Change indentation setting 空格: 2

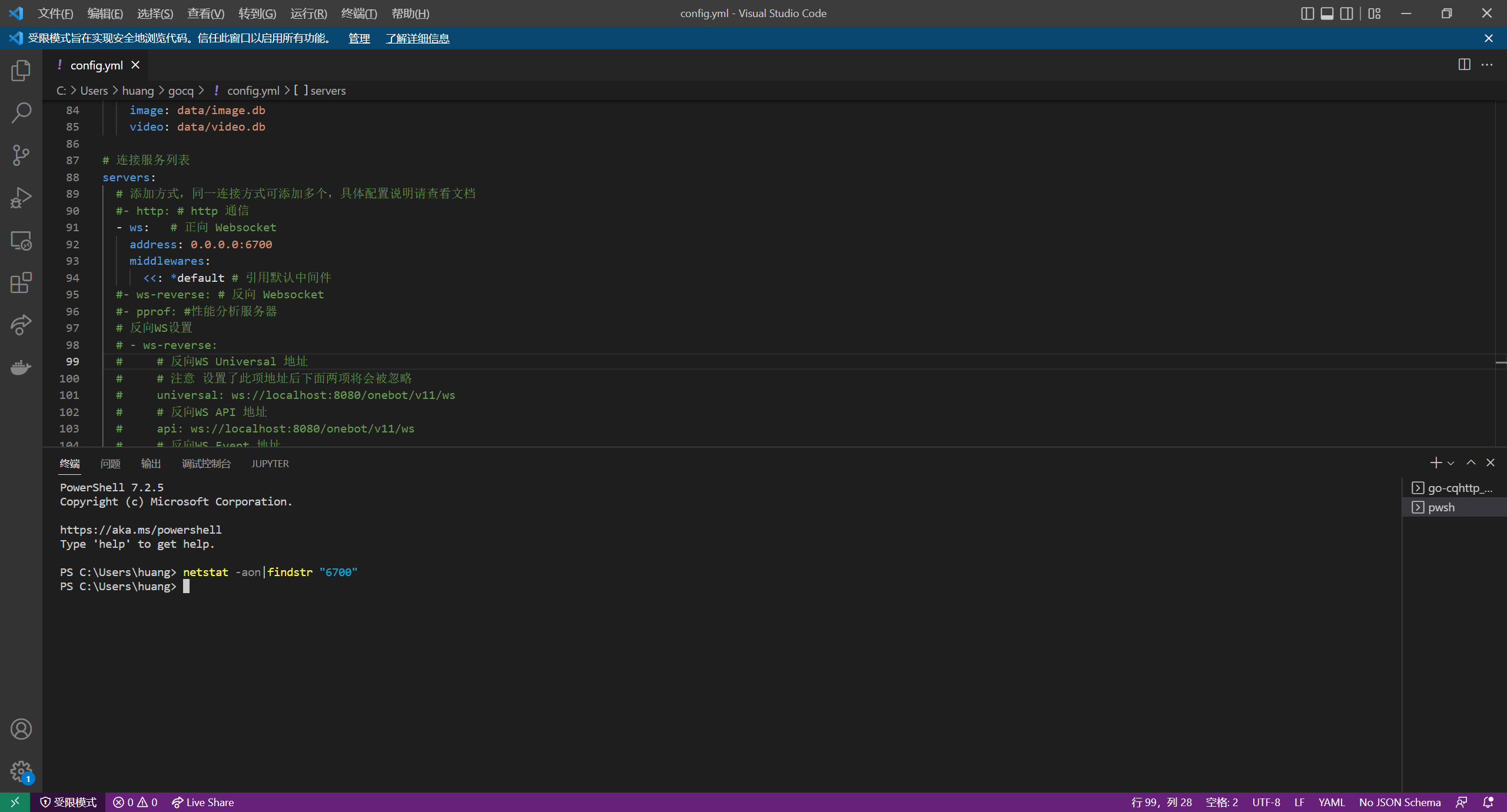pos(1222,802)
